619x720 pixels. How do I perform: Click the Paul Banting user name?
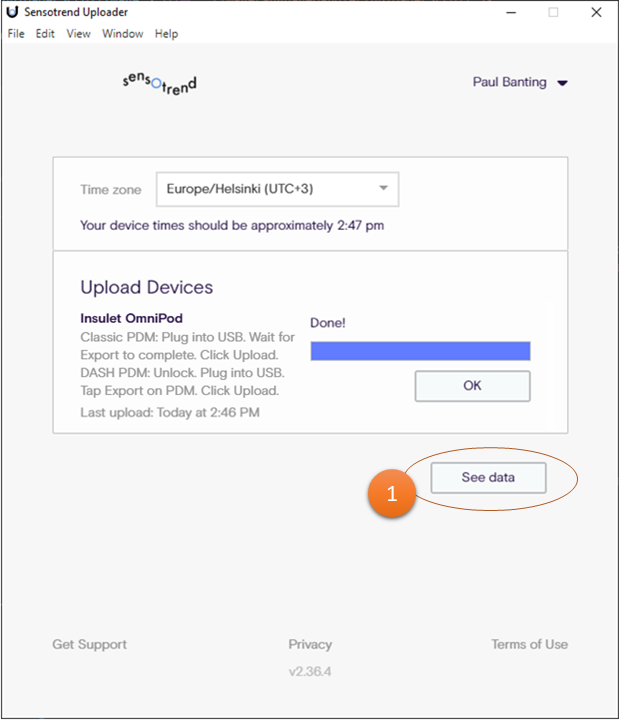[509, 83]
